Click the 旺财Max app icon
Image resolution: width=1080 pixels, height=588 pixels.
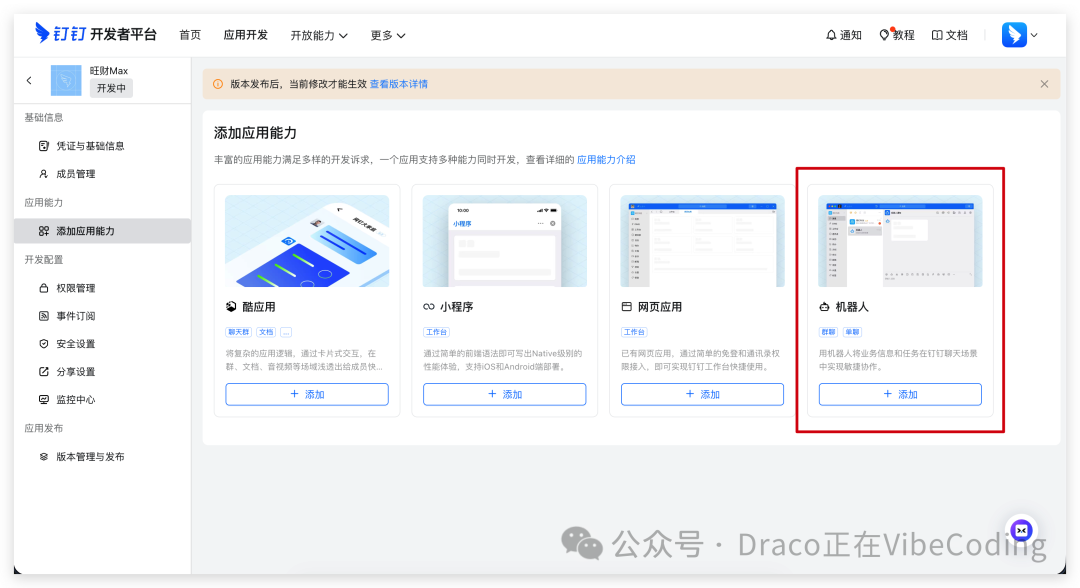pos(66,81)
